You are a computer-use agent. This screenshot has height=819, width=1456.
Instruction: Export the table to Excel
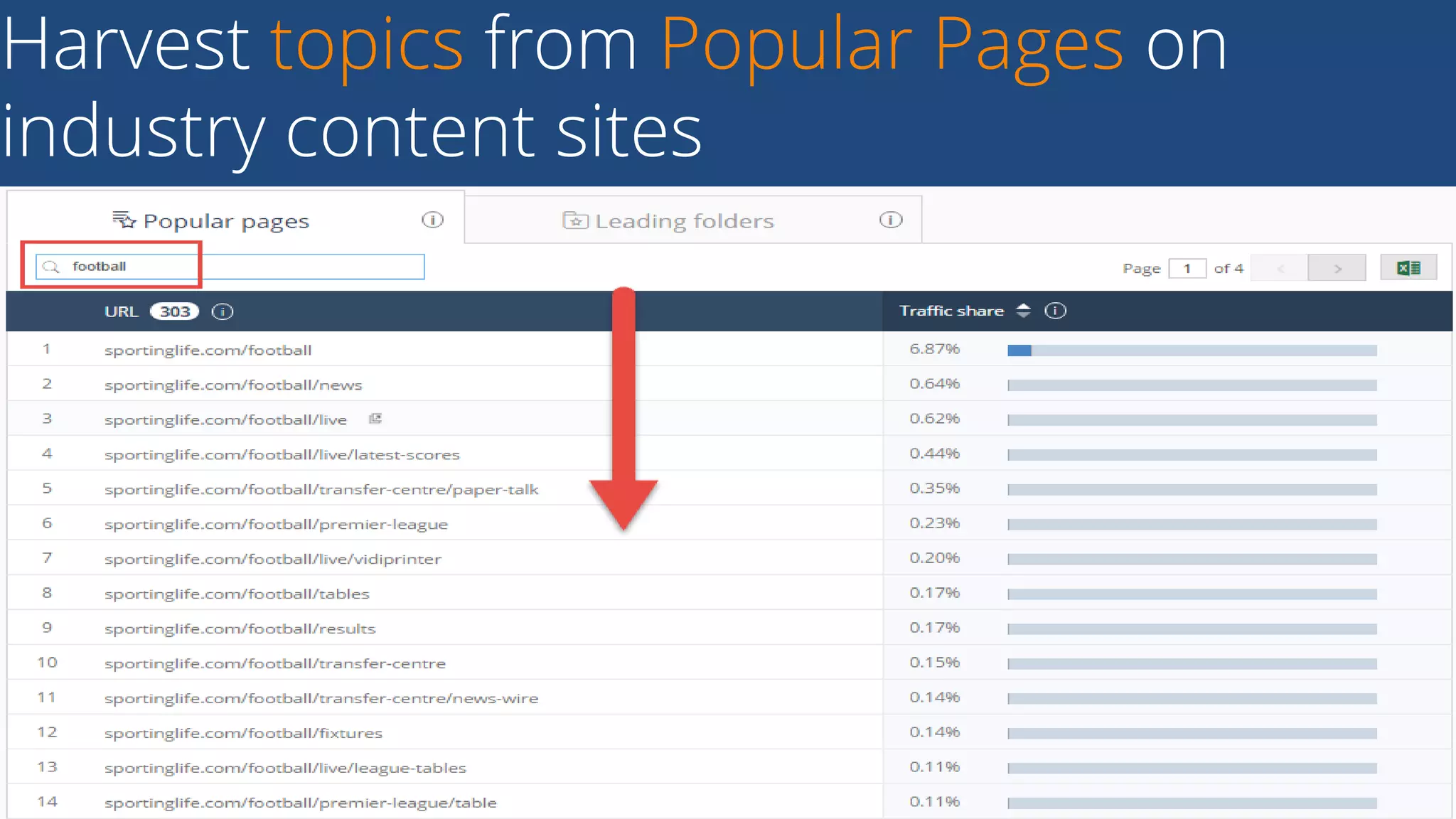[x=1408, y=267]
